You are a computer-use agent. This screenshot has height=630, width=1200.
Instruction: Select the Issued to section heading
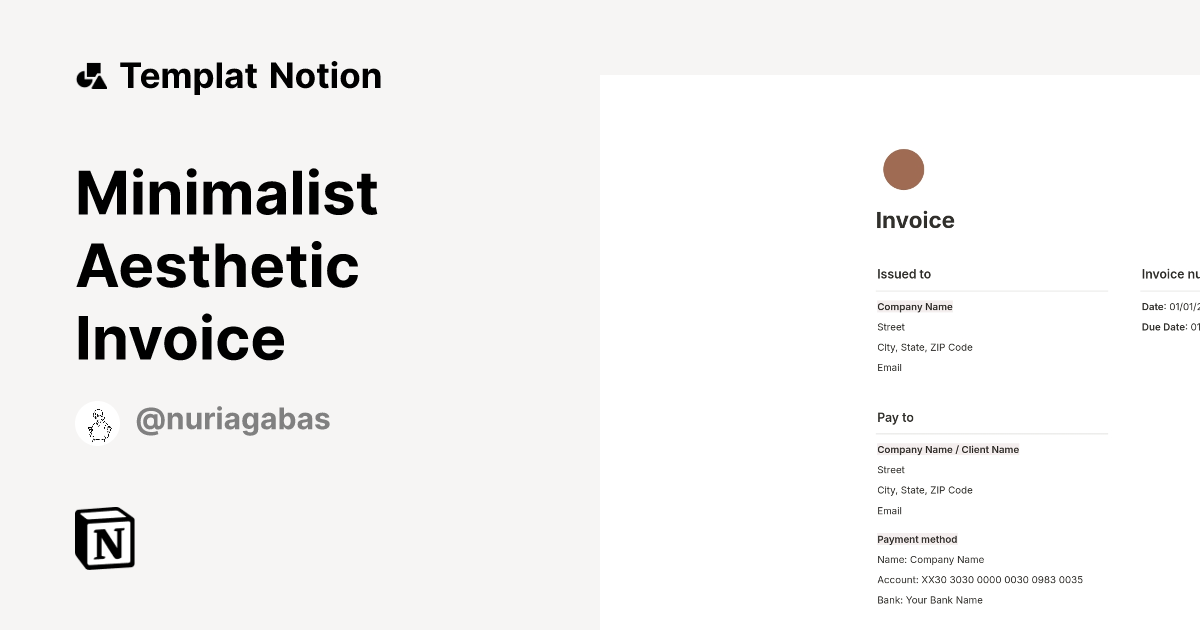[904, 274]
